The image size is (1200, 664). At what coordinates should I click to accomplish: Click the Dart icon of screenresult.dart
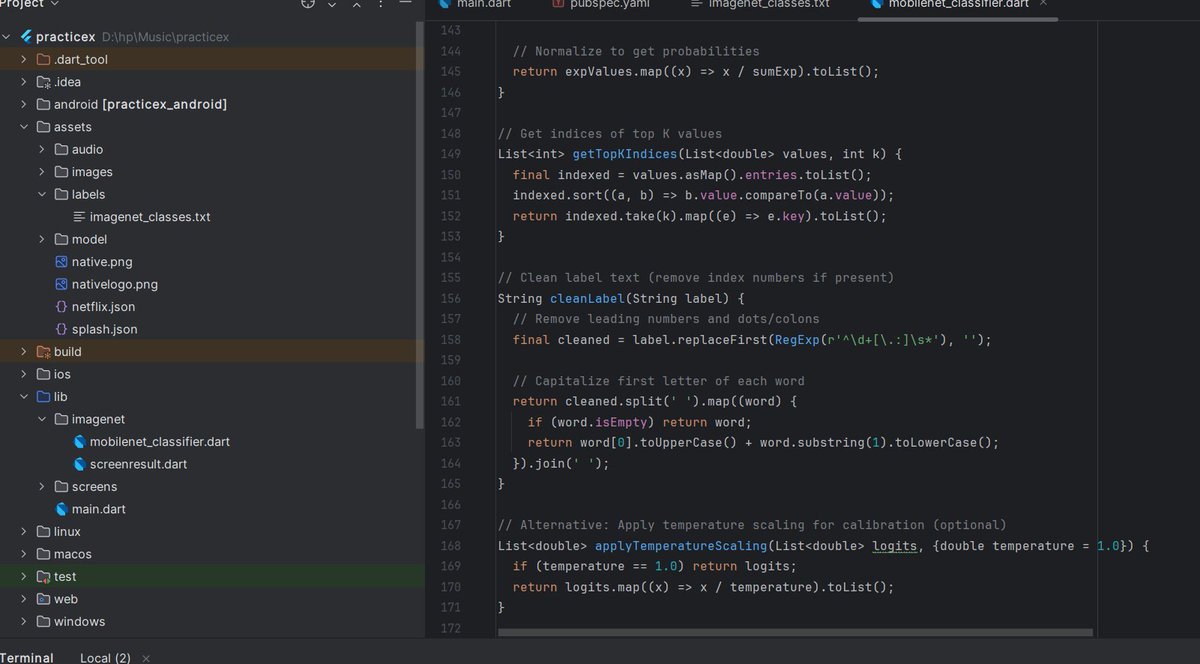(79, 464)
